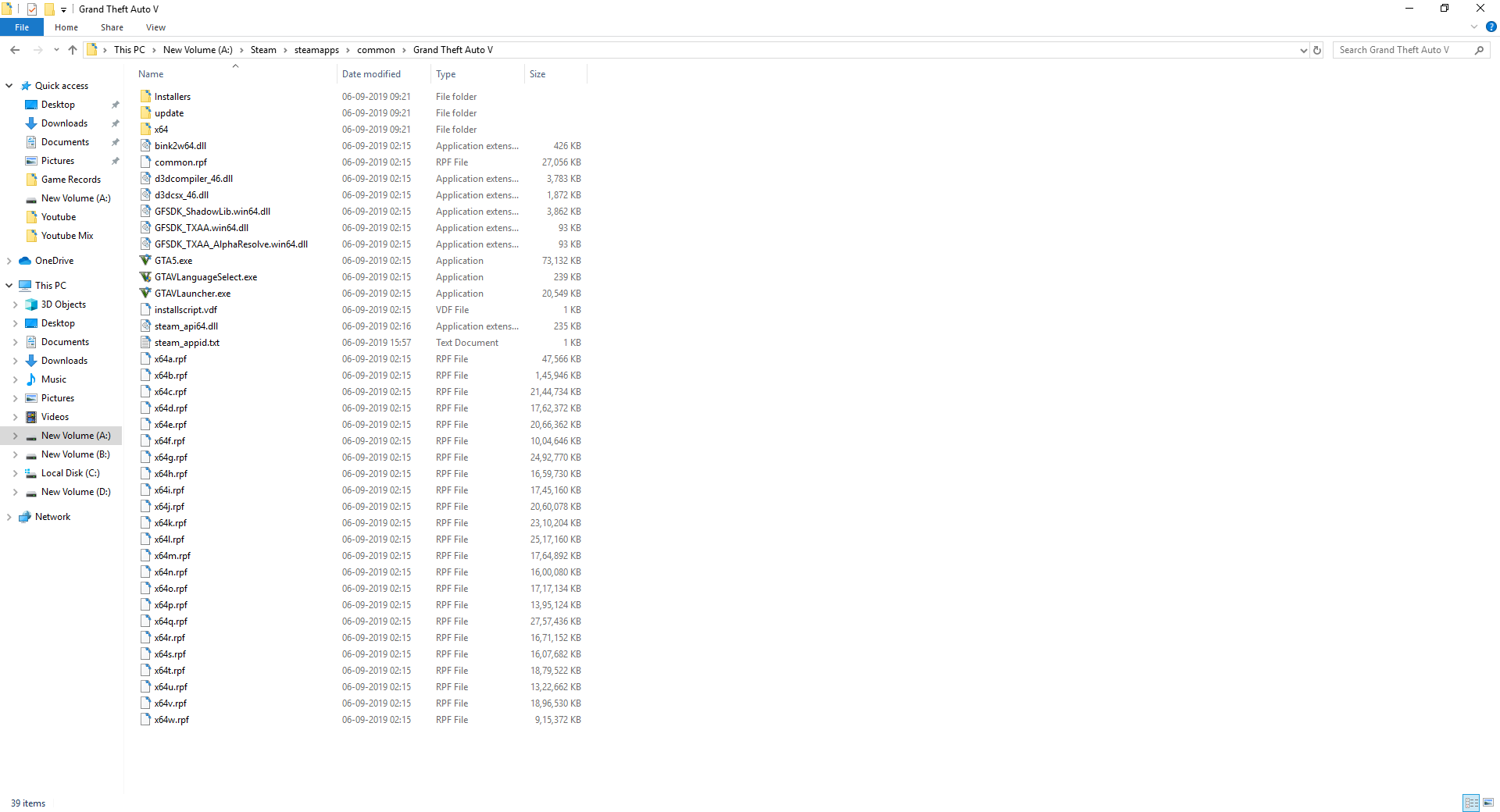Open 3D Objects in the navigation pane
Screen dimensions: 1500x812
(63, 304)
